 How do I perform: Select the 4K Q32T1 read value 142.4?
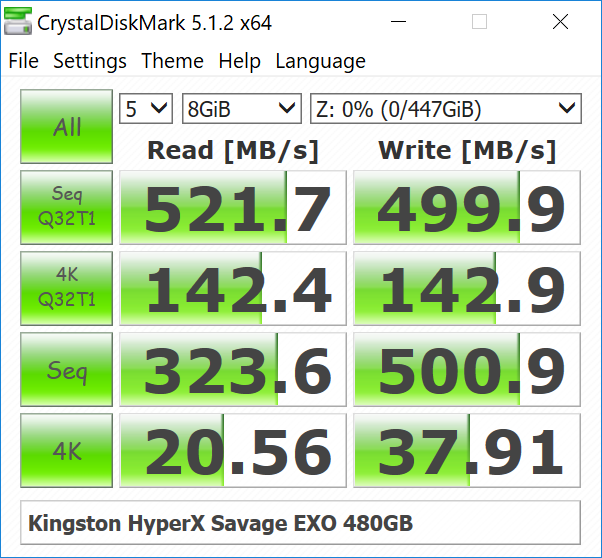point(233,288)
